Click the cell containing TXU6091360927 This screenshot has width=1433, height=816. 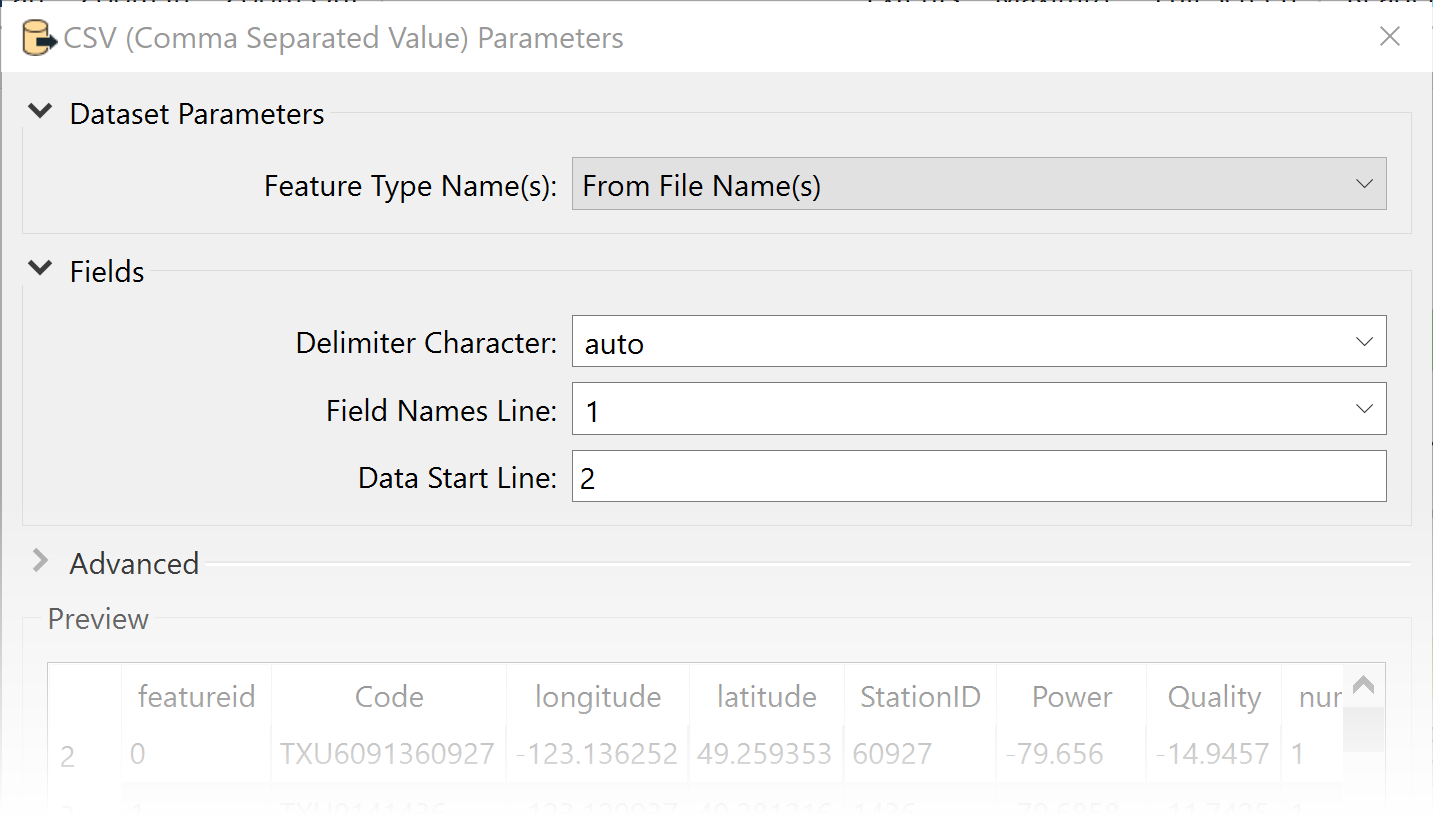pyautogui.click(x=388, y=755)
